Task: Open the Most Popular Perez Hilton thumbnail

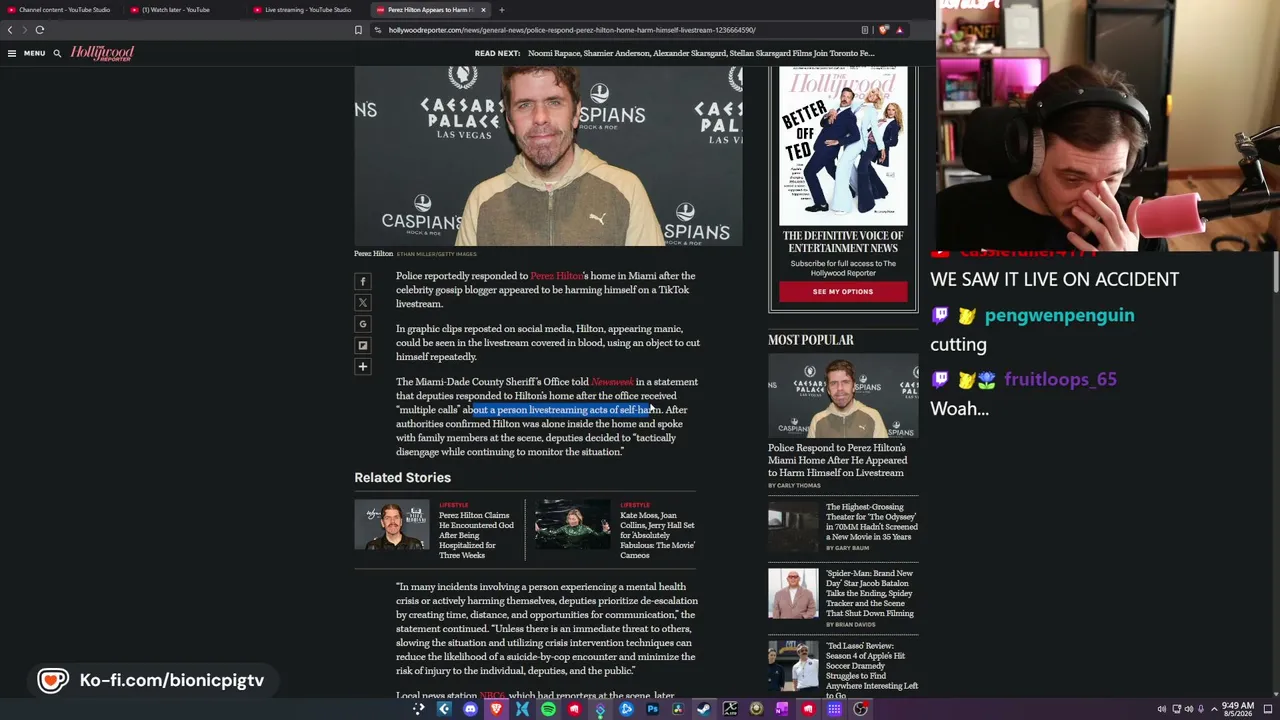Action: tap(843, 396)
